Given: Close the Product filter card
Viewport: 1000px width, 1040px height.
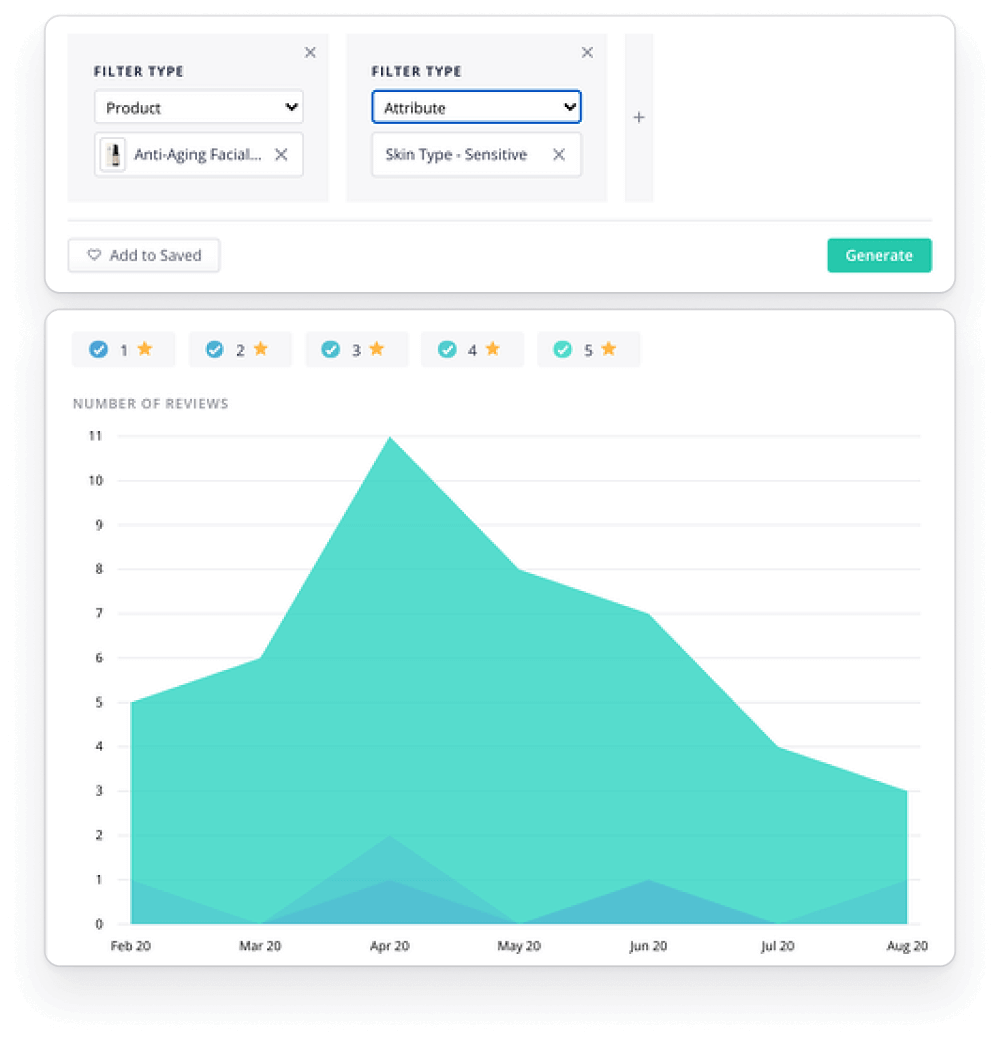Looking at the screenshot, I should (x=310, y=52).
